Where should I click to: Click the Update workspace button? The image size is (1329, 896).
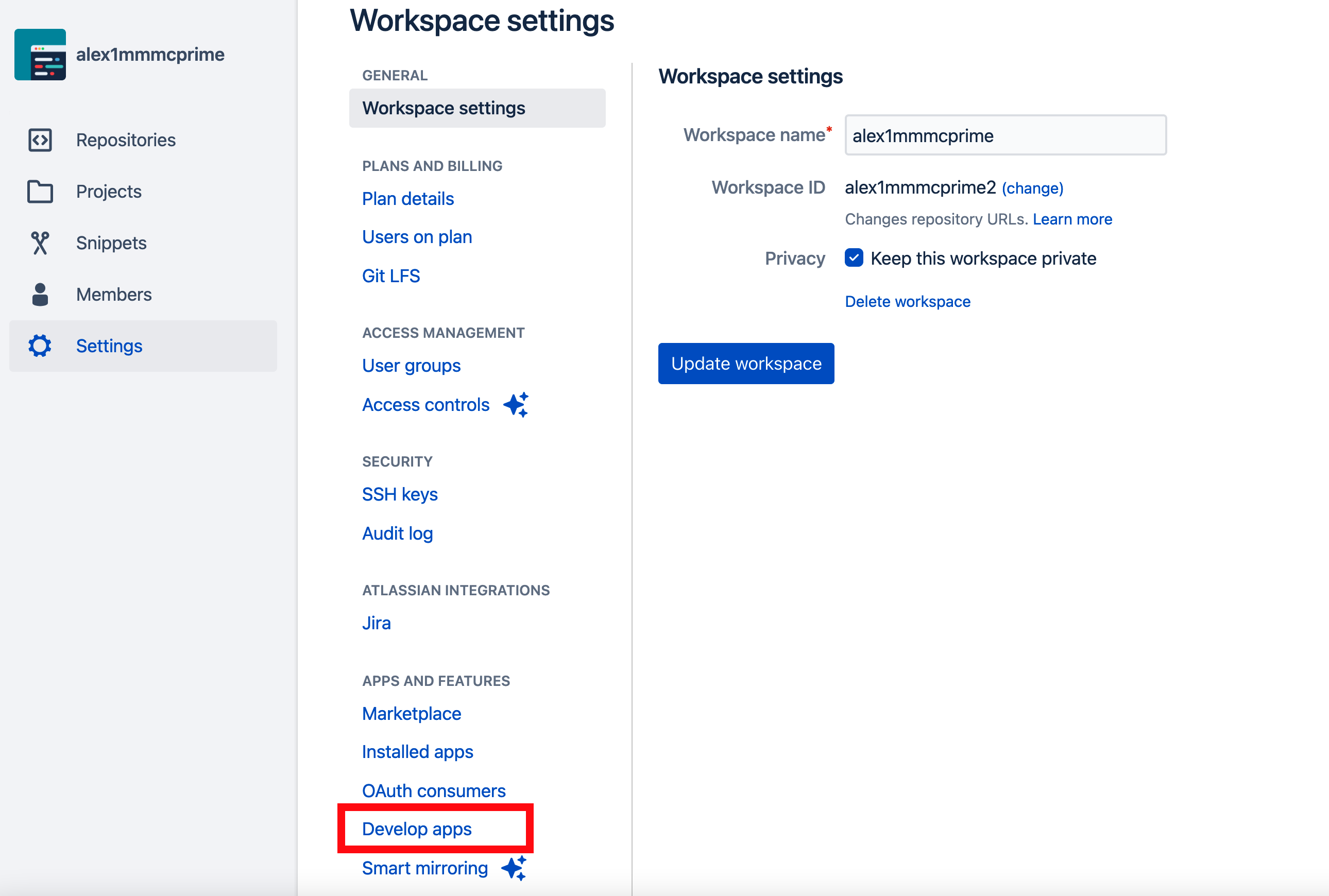click(746, 364)
